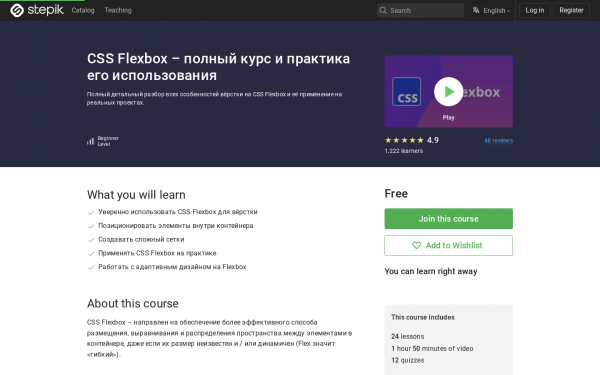
Task: Click the Beginner Level bars icon
Action: coord(90,142)
